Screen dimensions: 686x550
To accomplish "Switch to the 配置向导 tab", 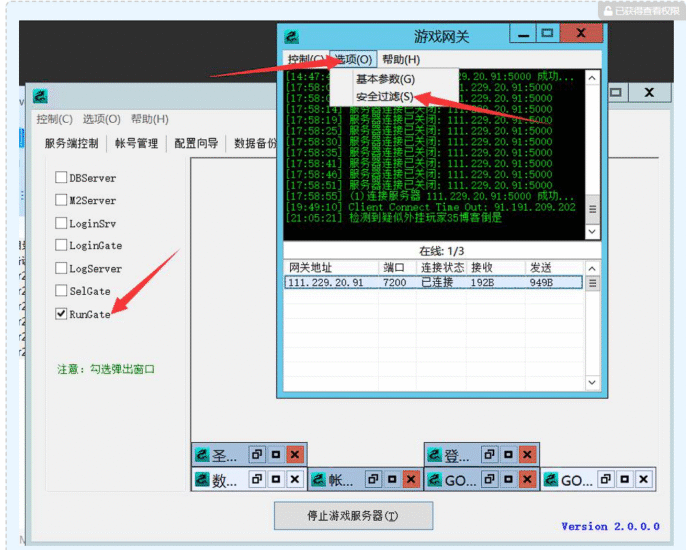I will tap(196, 143).
